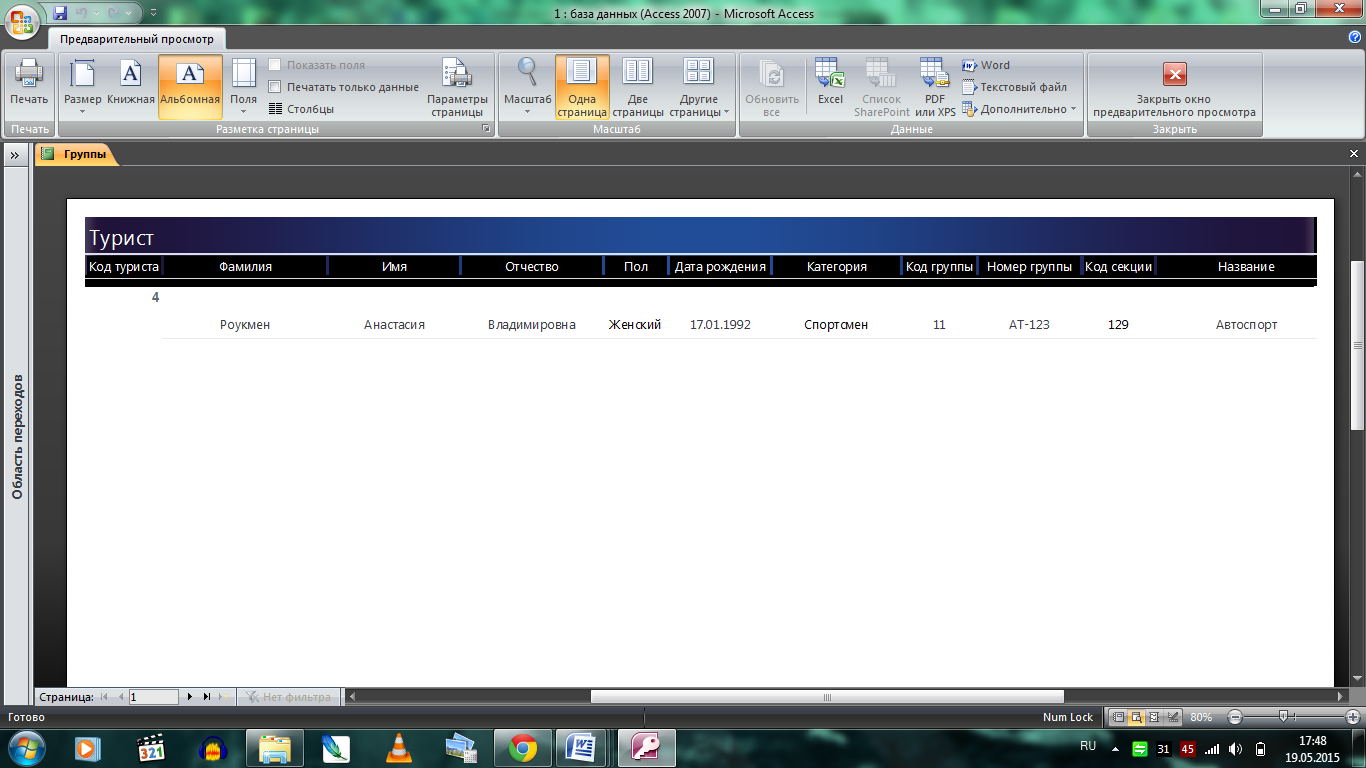
Task: Open Другие страницы dropdown
Action: coord(698,87)
